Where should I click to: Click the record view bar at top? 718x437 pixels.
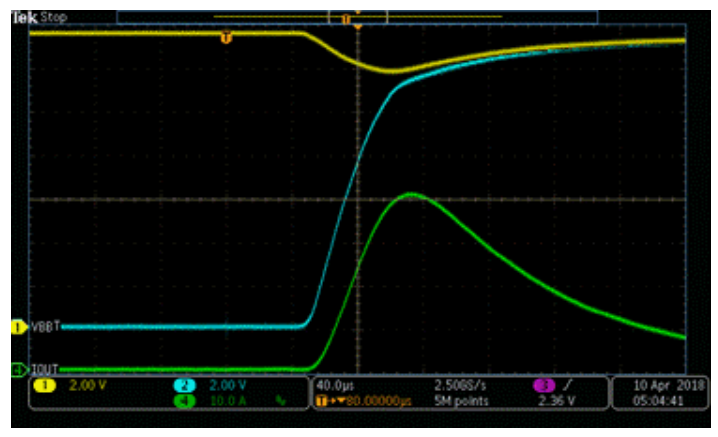point(357,17)
